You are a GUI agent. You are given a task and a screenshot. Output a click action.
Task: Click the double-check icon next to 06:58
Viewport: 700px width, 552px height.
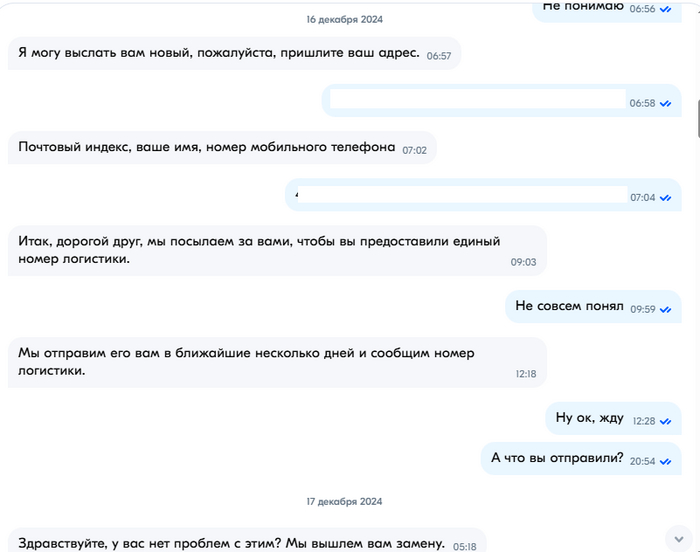(x=665, y=103)
